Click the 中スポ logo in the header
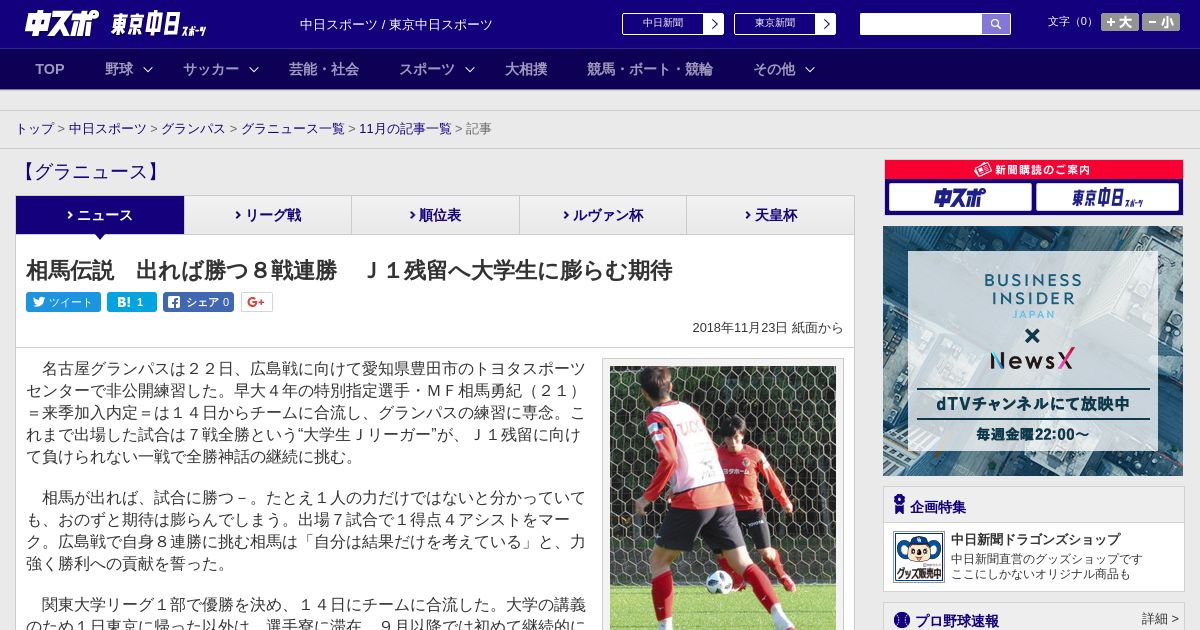 [62, 23]
